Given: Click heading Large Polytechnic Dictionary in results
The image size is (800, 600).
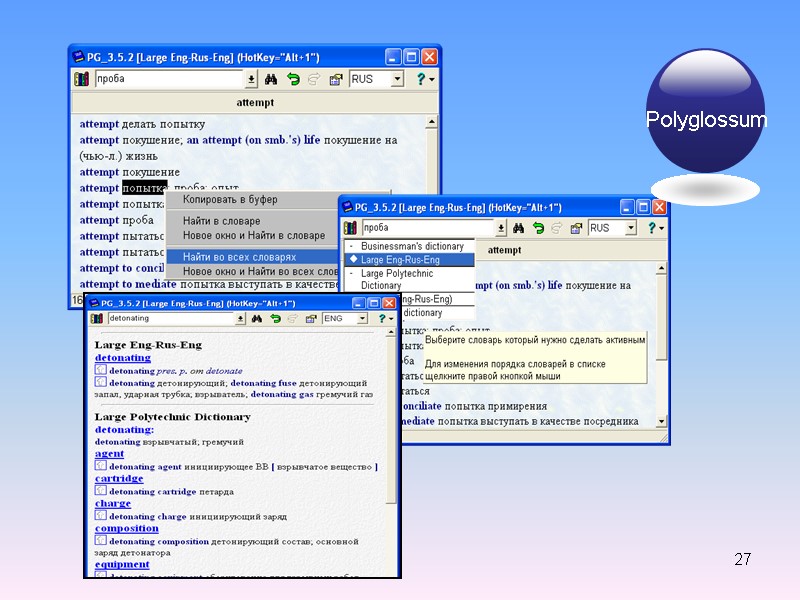Looking at the screenshot, I should [x=172, y=417].
